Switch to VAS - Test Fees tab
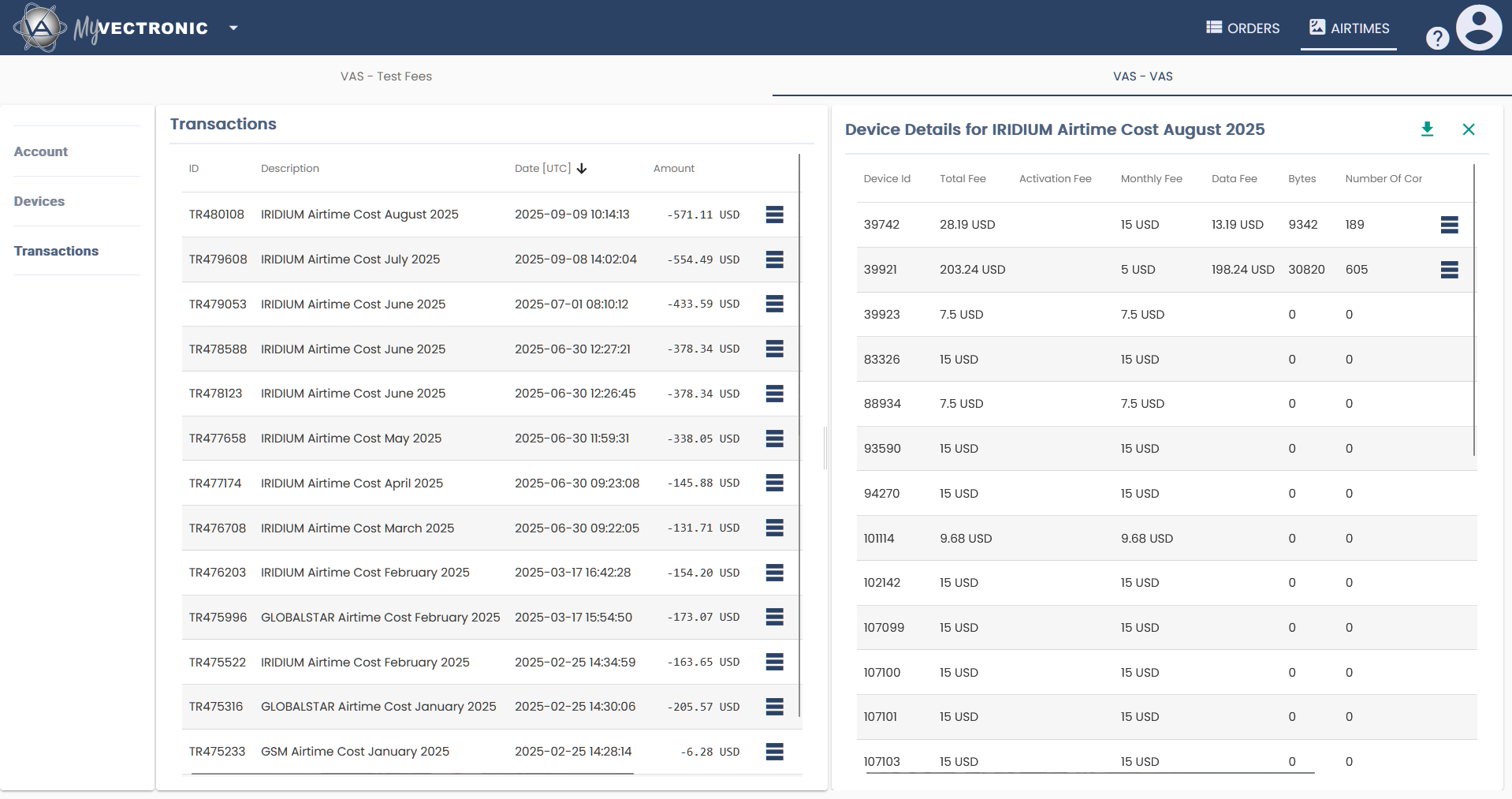 tap(386, 77)
